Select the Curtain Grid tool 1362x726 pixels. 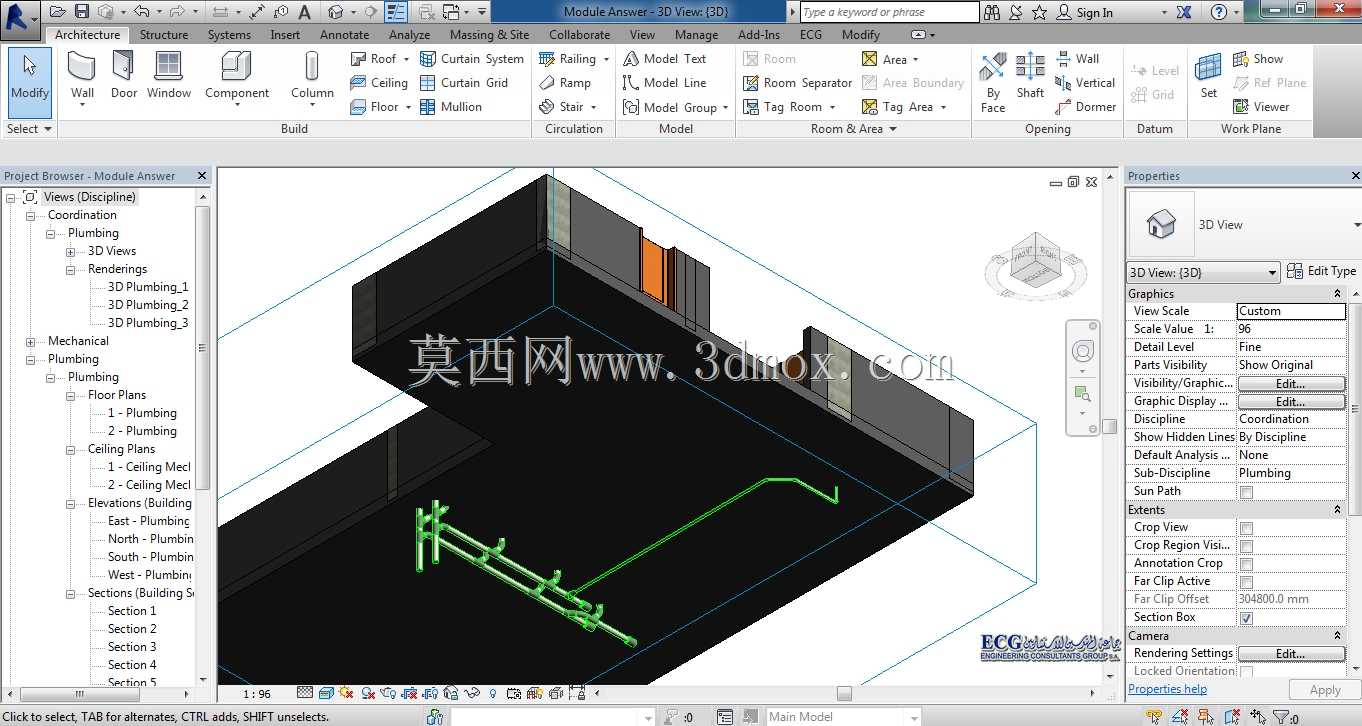point(464,83)
